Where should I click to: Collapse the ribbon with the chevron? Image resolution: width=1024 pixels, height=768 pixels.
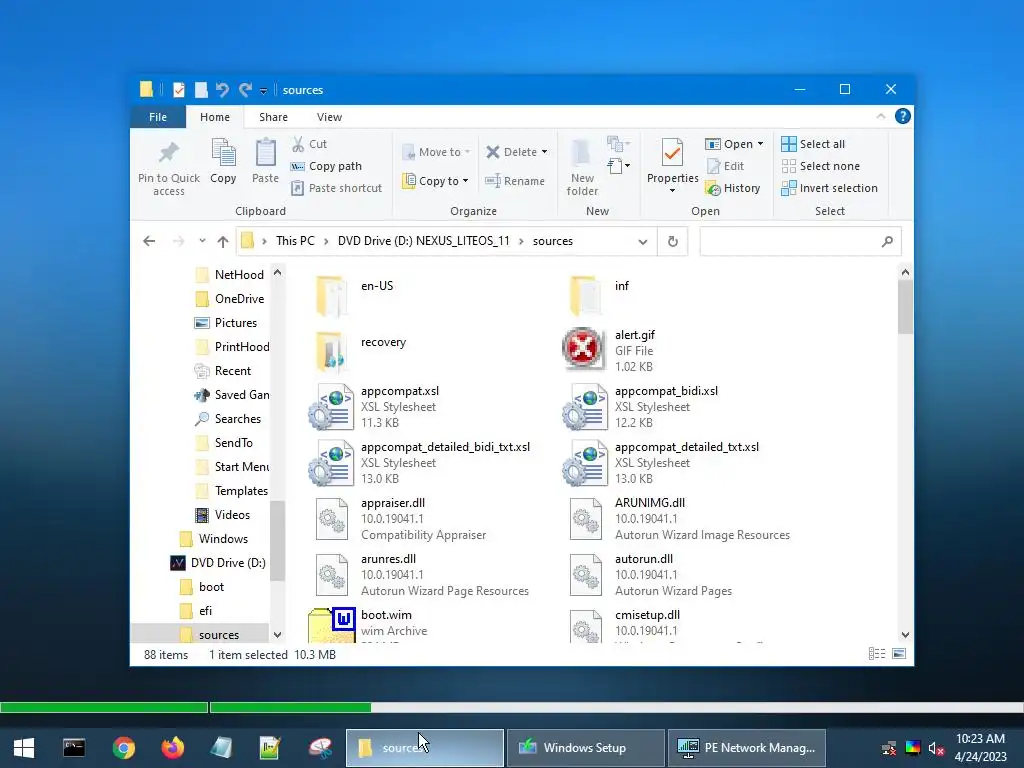(x=880, y=116)
